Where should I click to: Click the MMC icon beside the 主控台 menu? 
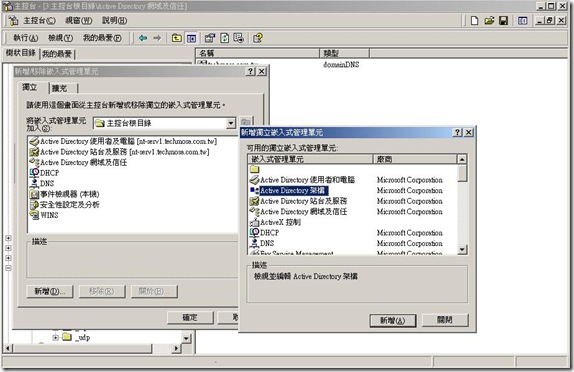14,21
